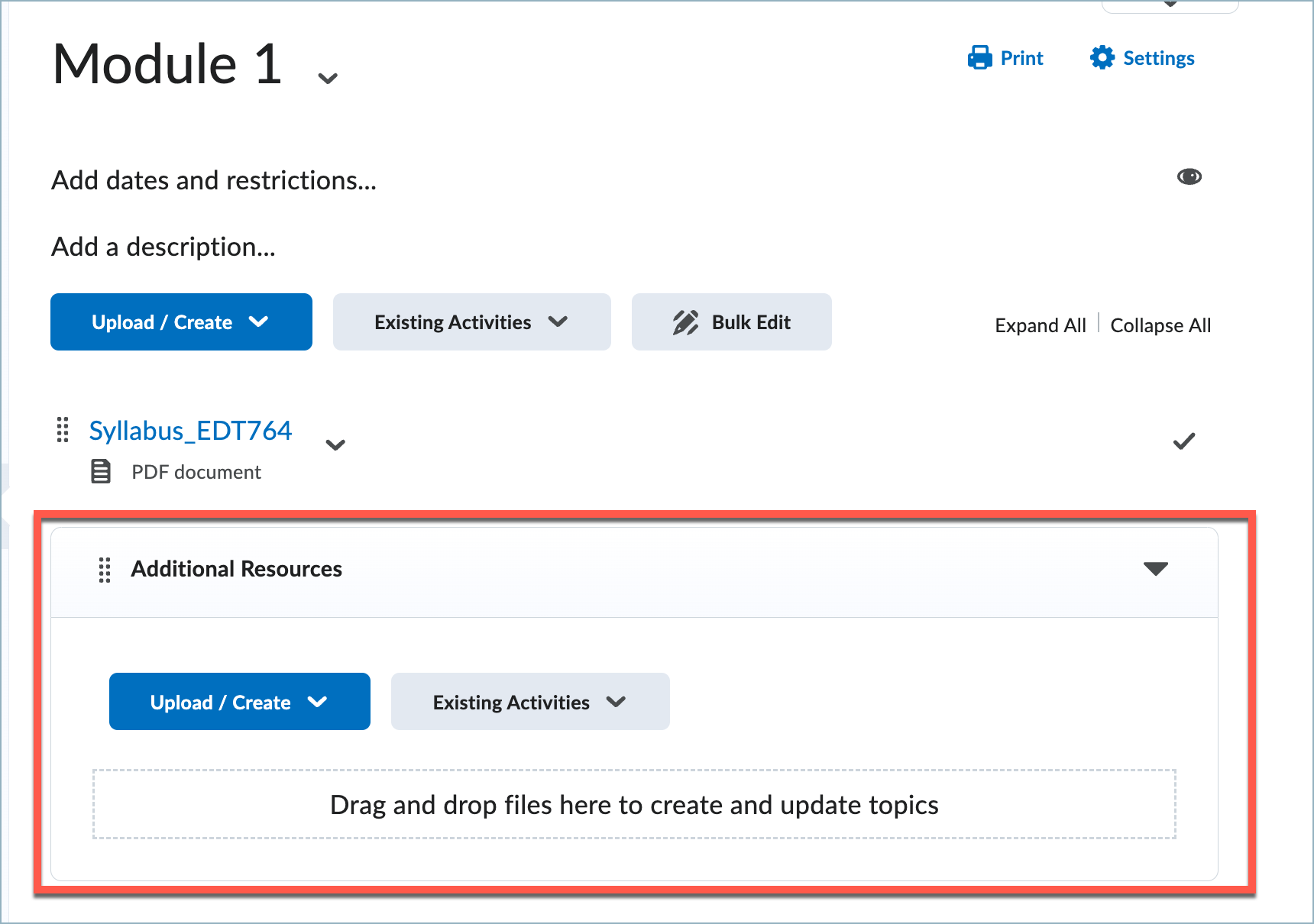Open Existing Activities inside Additional Resources
The height and width of the screenshot is (924, 1314).
(x=529, y=701)
